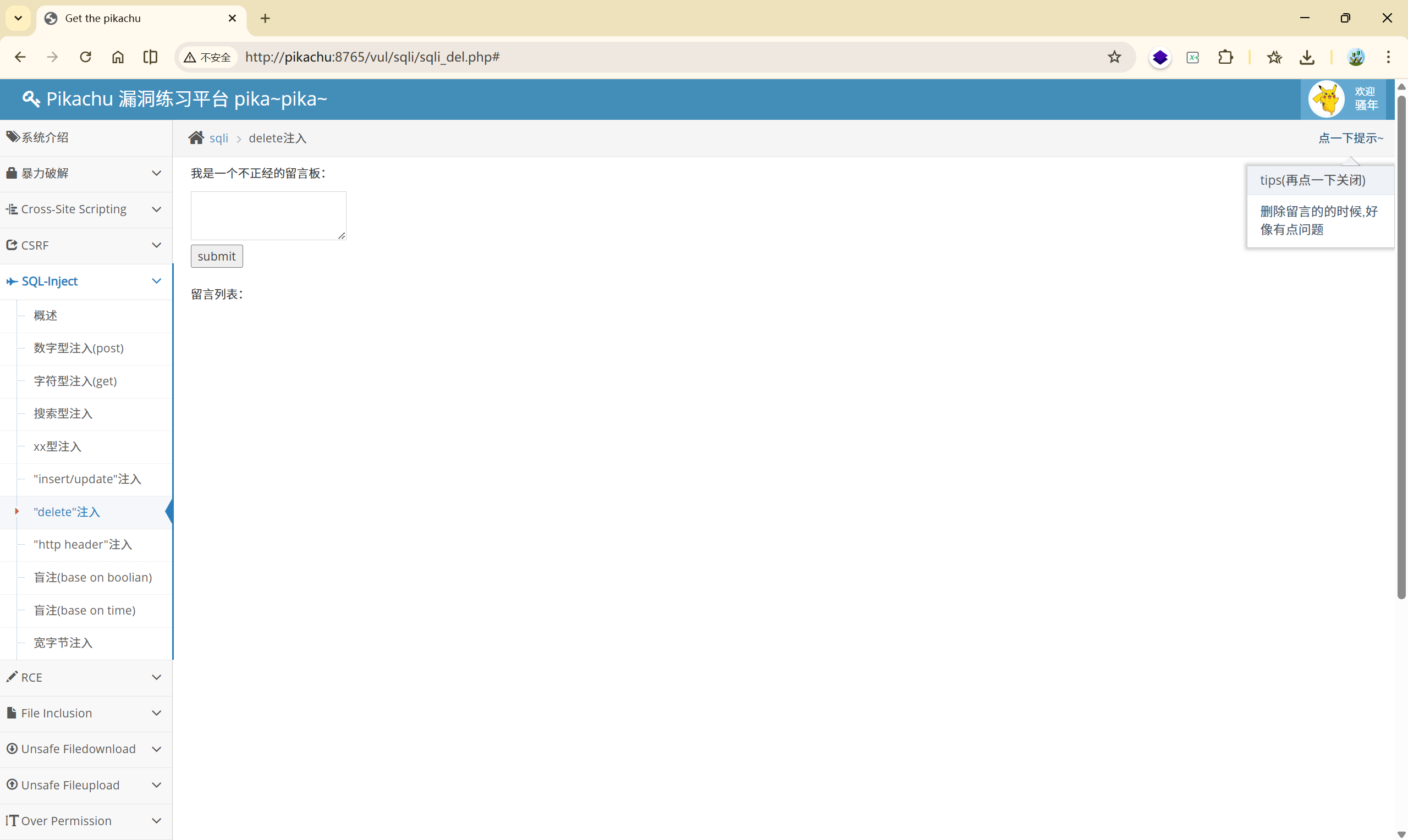
Task: Bookmark this page with star icon
Action: point(1114,57)
